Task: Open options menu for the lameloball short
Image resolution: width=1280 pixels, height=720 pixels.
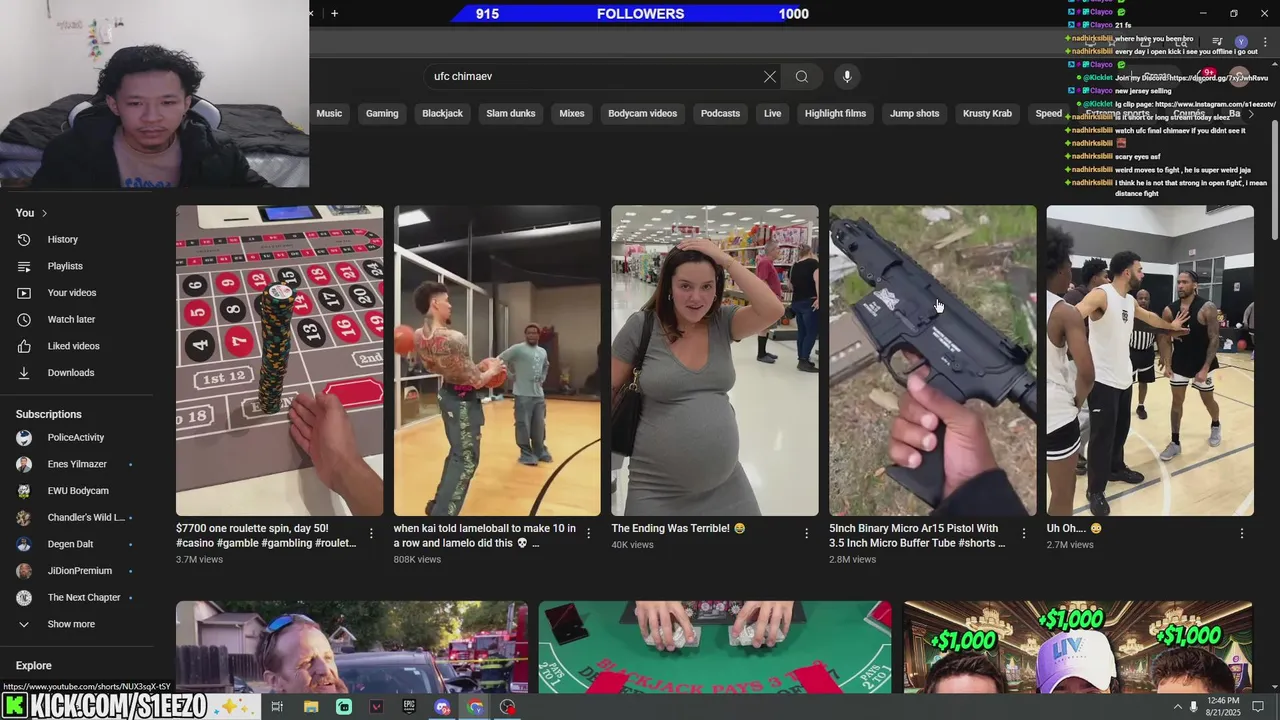Action: [589, 534]
